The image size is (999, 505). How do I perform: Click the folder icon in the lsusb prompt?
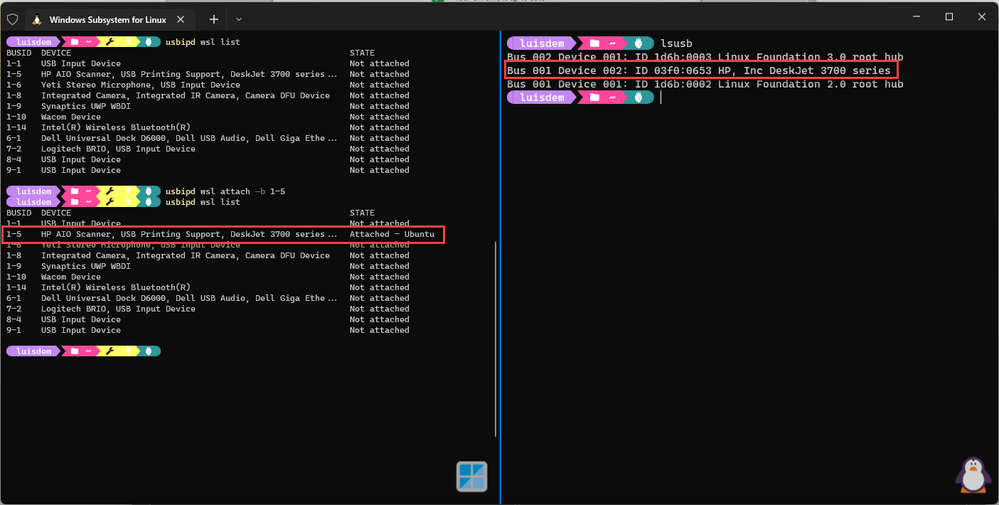coord(594,43)
